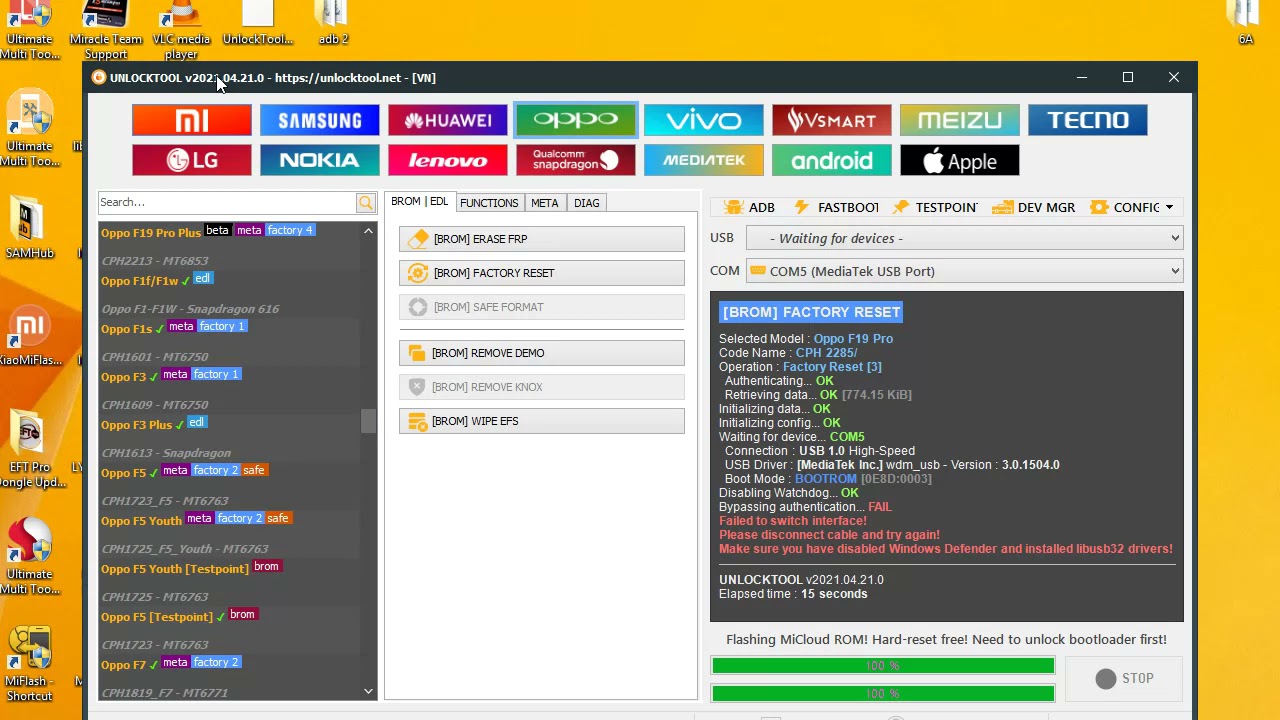
Task: Focus the model Search field
Action: click(x=227, y=202)
